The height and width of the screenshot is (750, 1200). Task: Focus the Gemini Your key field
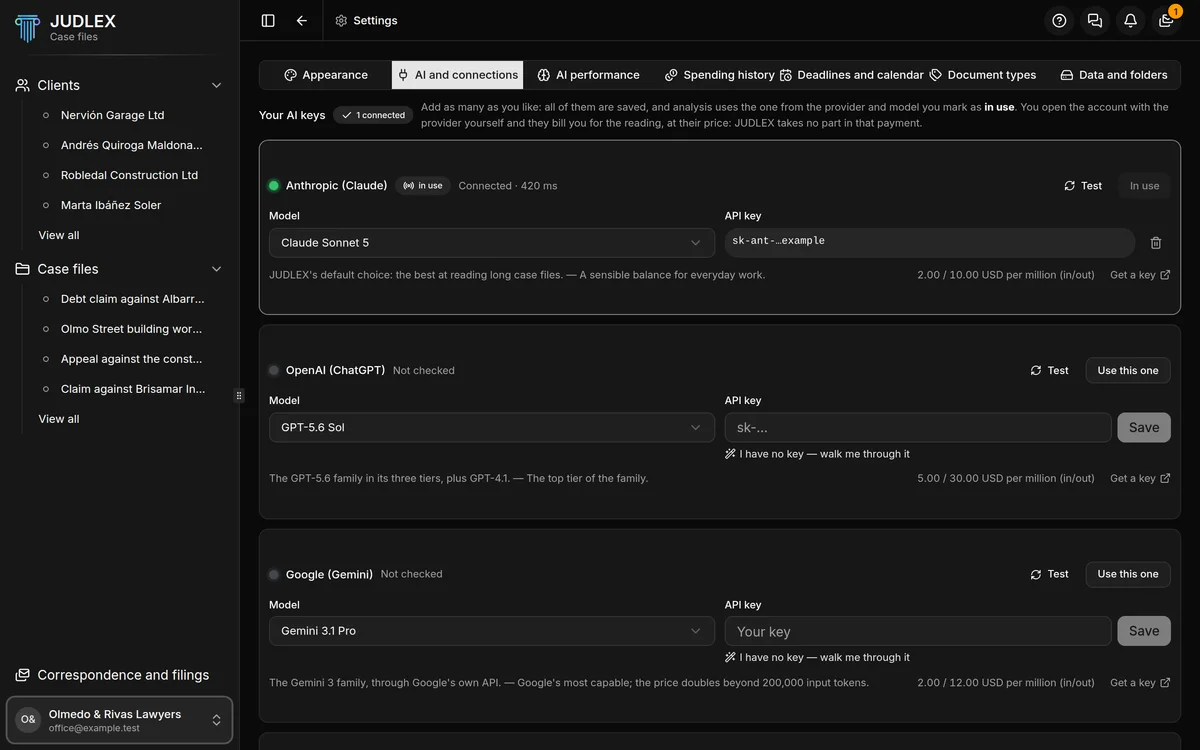tap(918, 631)
